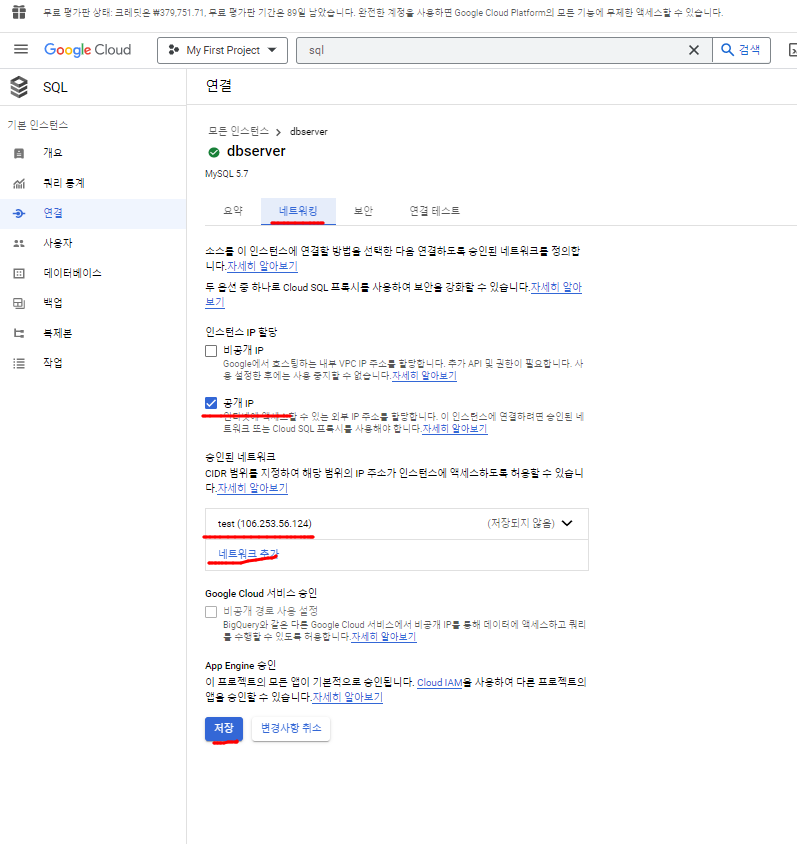
Task: Click 모든 인스턴스 breadcrumb link
Action: coord(238,131)
